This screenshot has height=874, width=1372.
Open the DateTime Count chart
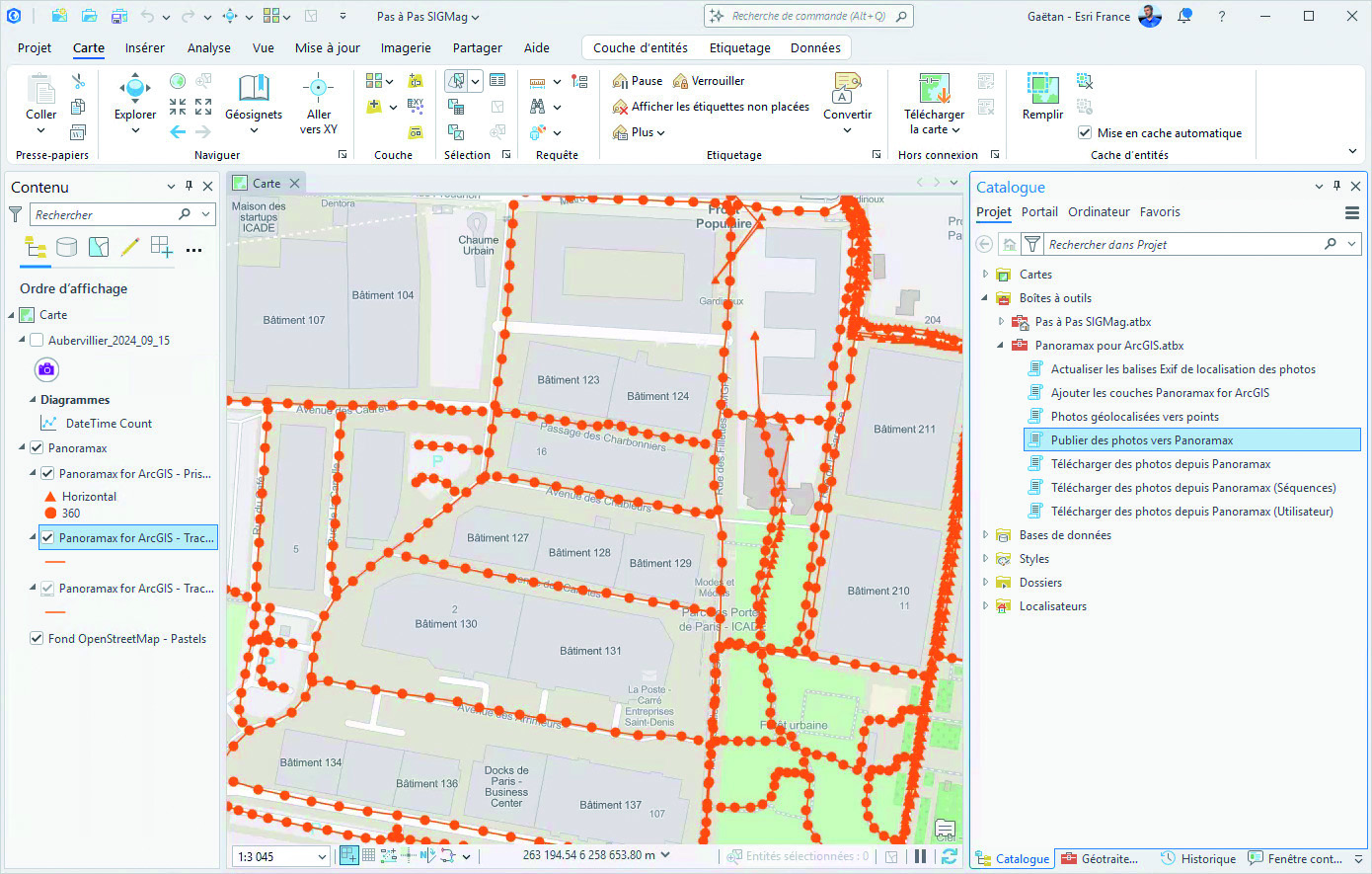point(109,423)
